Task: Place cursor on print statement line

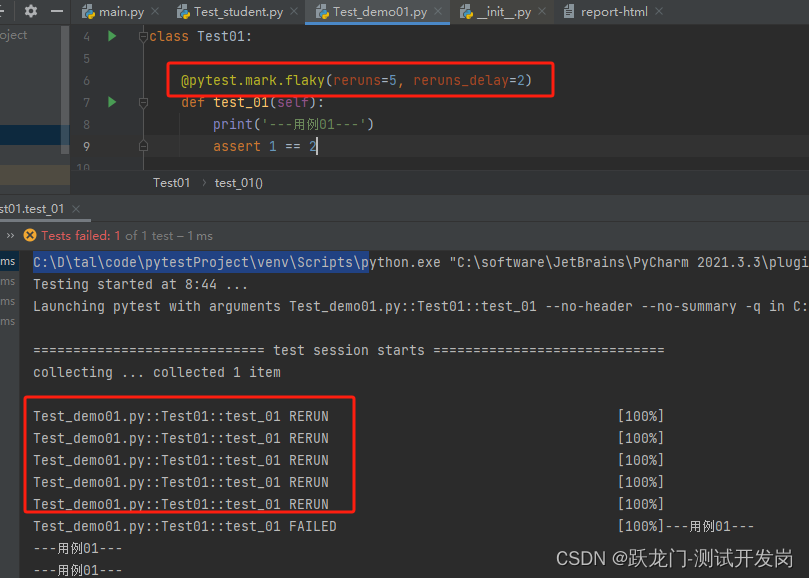Action: pos(293,124)
